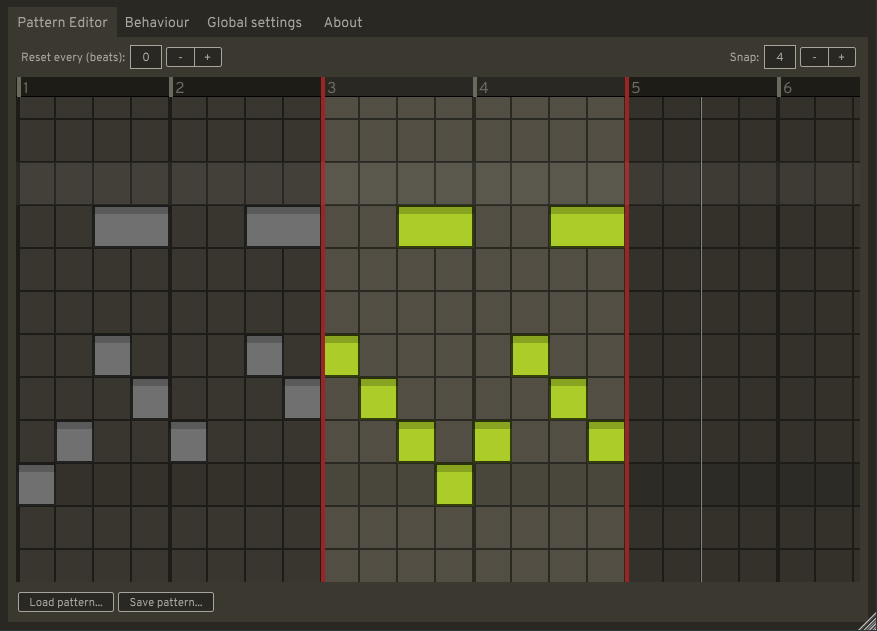Decrease the Reset every beats value
Screen dimensions: 877x631
pyautogui.click(x=180, y=57)
